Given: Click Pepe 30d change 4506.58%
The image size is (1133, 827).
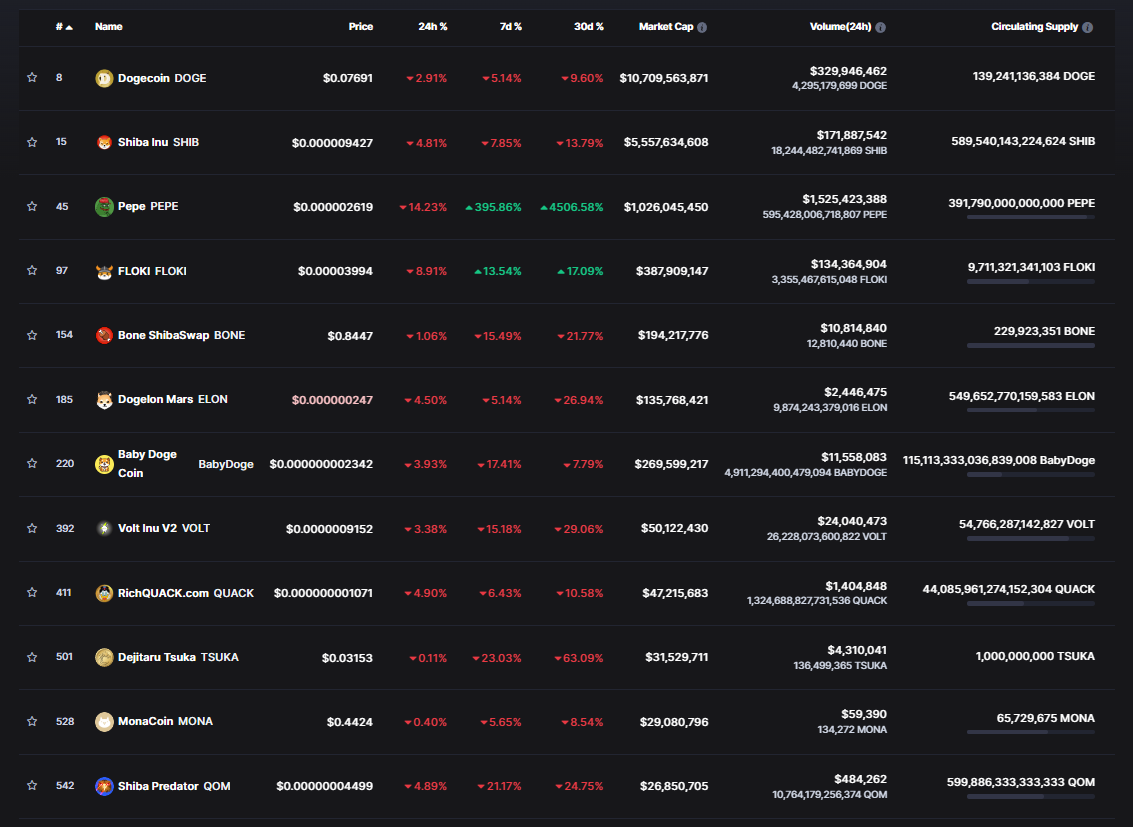Looking at the screenshot, I should 572,207.
